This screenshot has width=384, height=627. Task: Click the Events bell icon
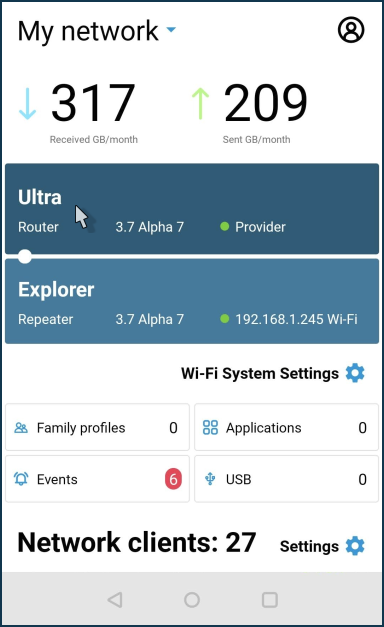pyautogui.click(x=21, y=479)
